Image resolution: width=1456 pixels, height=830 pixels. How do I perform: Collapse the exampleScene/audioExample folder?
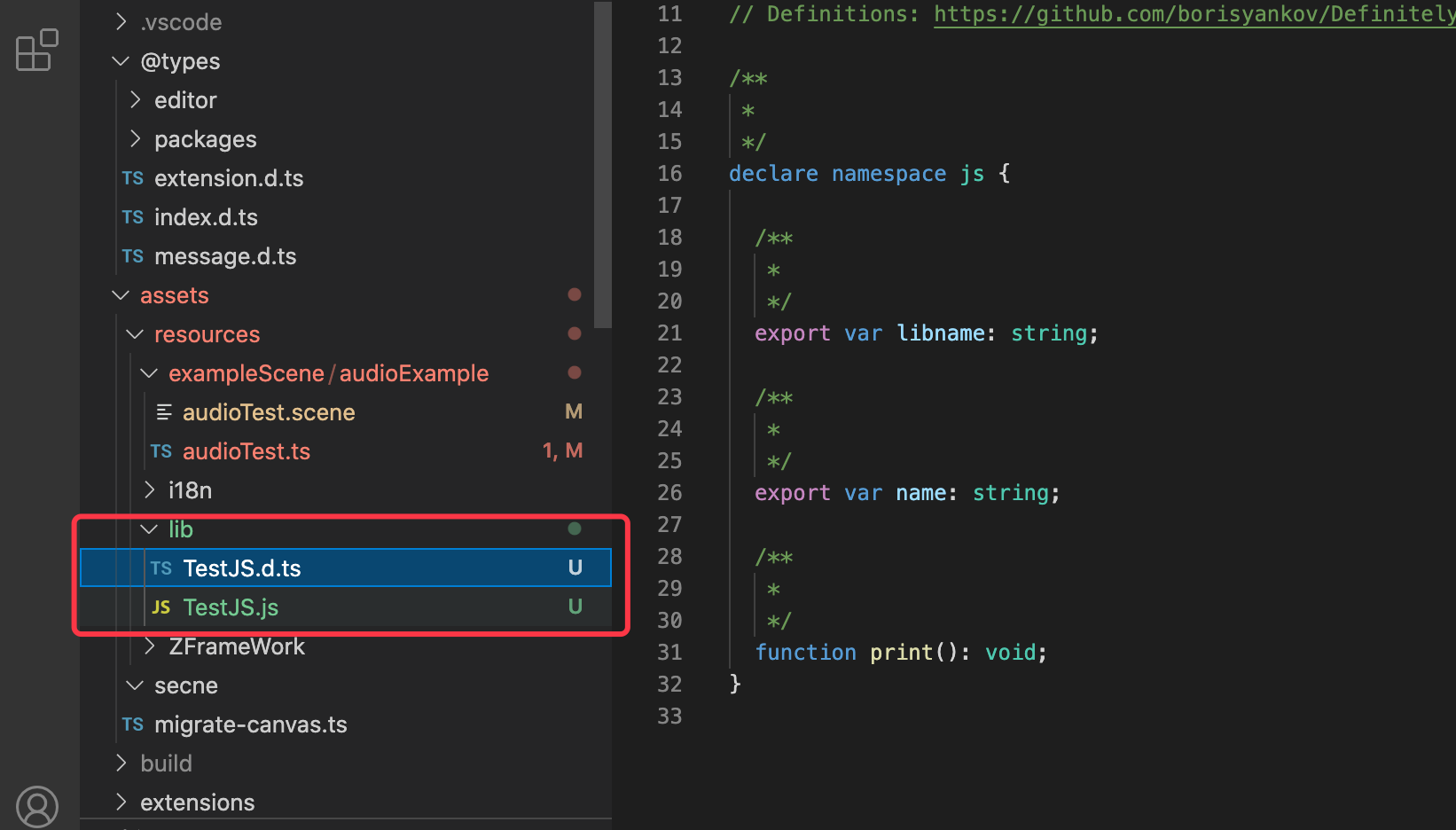pos(150,373)
